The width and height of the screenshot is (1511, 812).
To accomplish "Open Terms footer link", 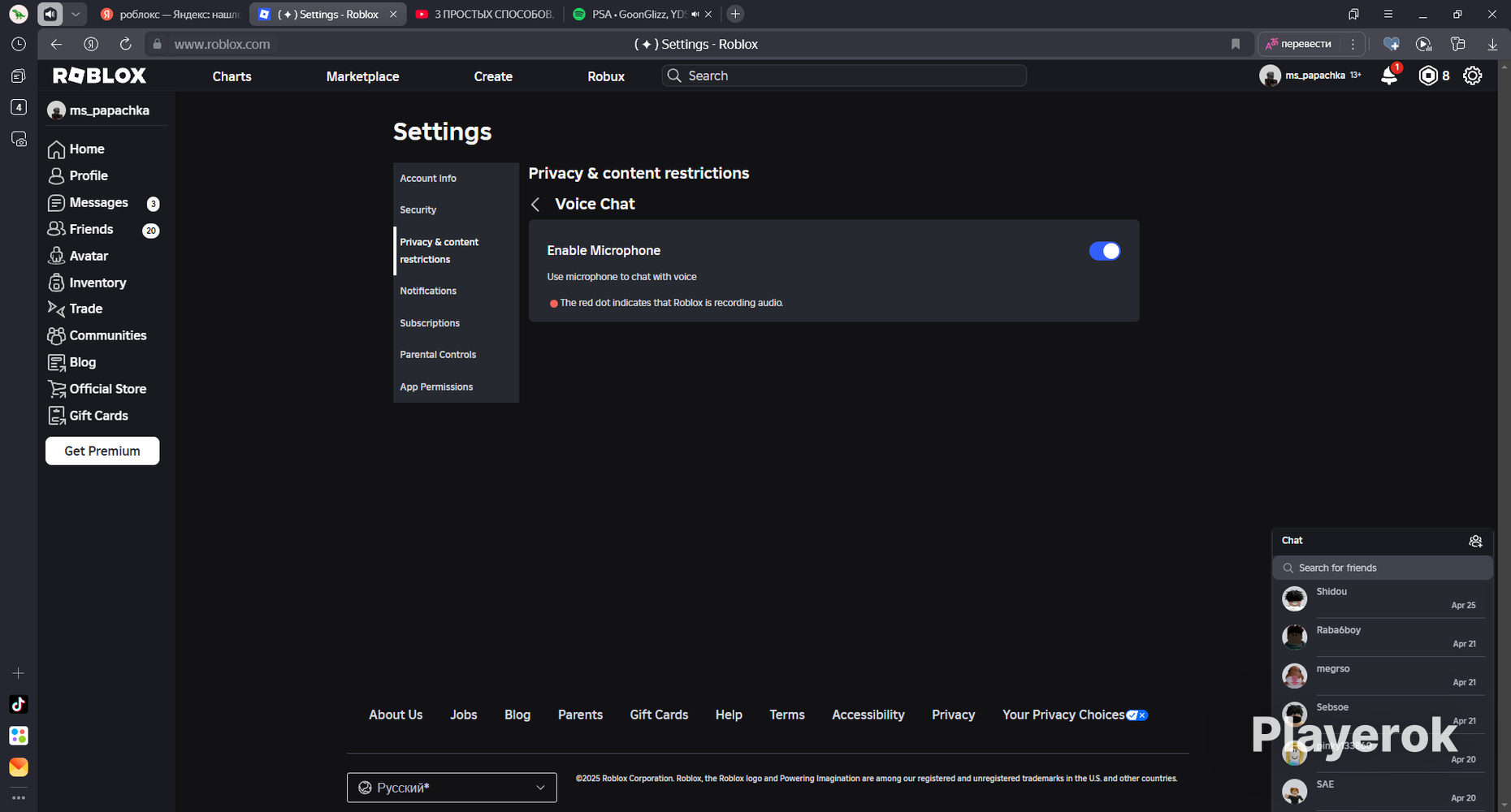I will (787, 715).
